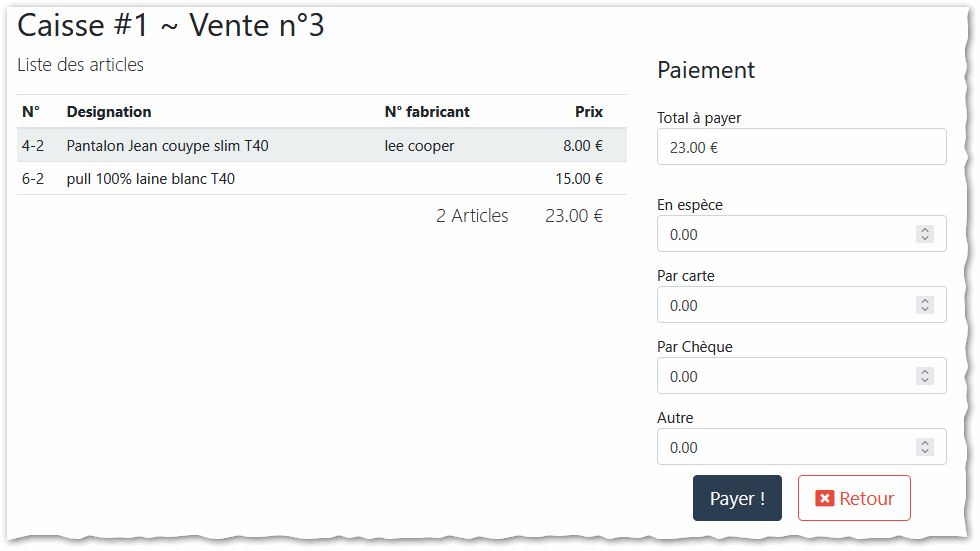Click the N° fabricant column header
This screenshot has height=551, width=980.
pos(427,112)
